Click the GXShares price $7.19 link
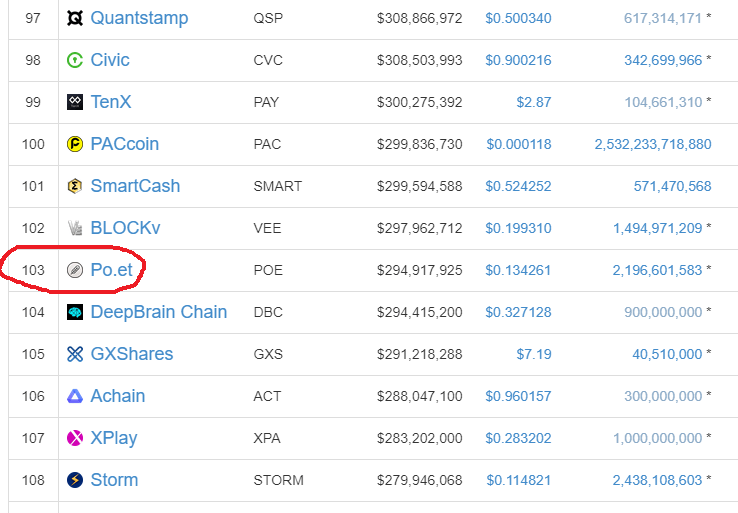 (534, 354)
